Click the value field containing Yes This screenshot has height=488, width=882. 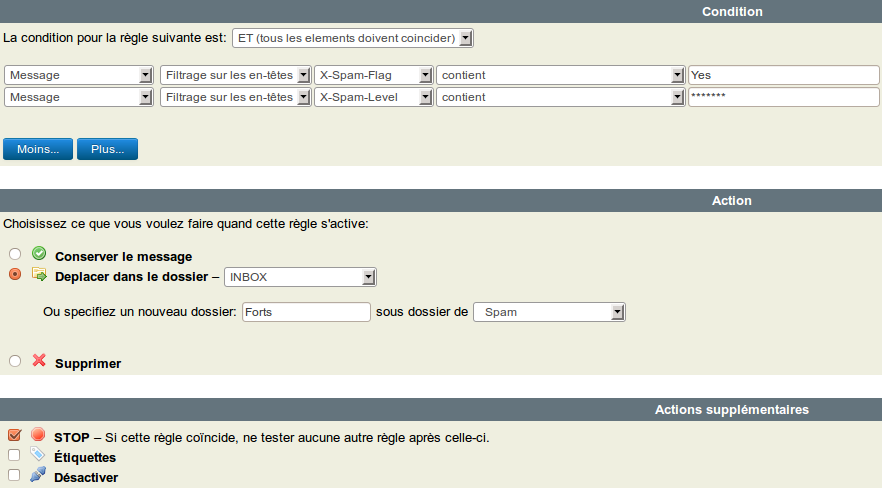(783, 75)
